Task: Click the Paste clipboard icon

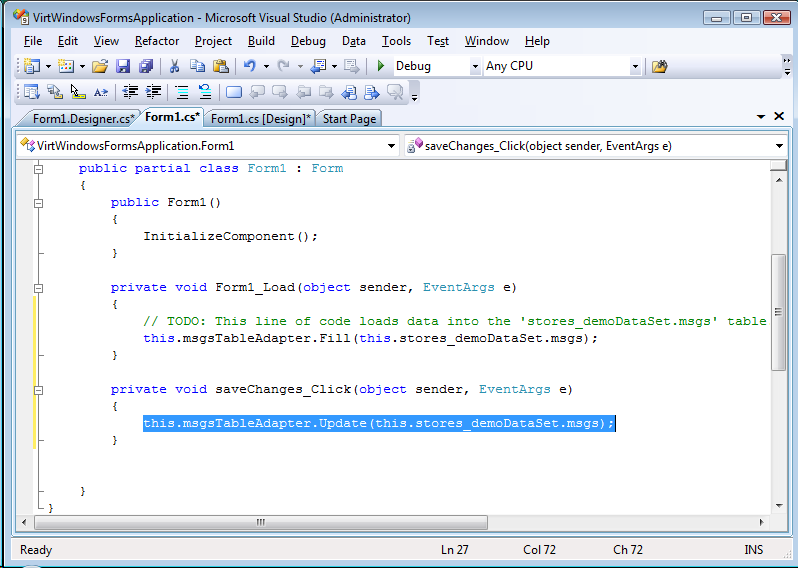Action: (220, 66)
